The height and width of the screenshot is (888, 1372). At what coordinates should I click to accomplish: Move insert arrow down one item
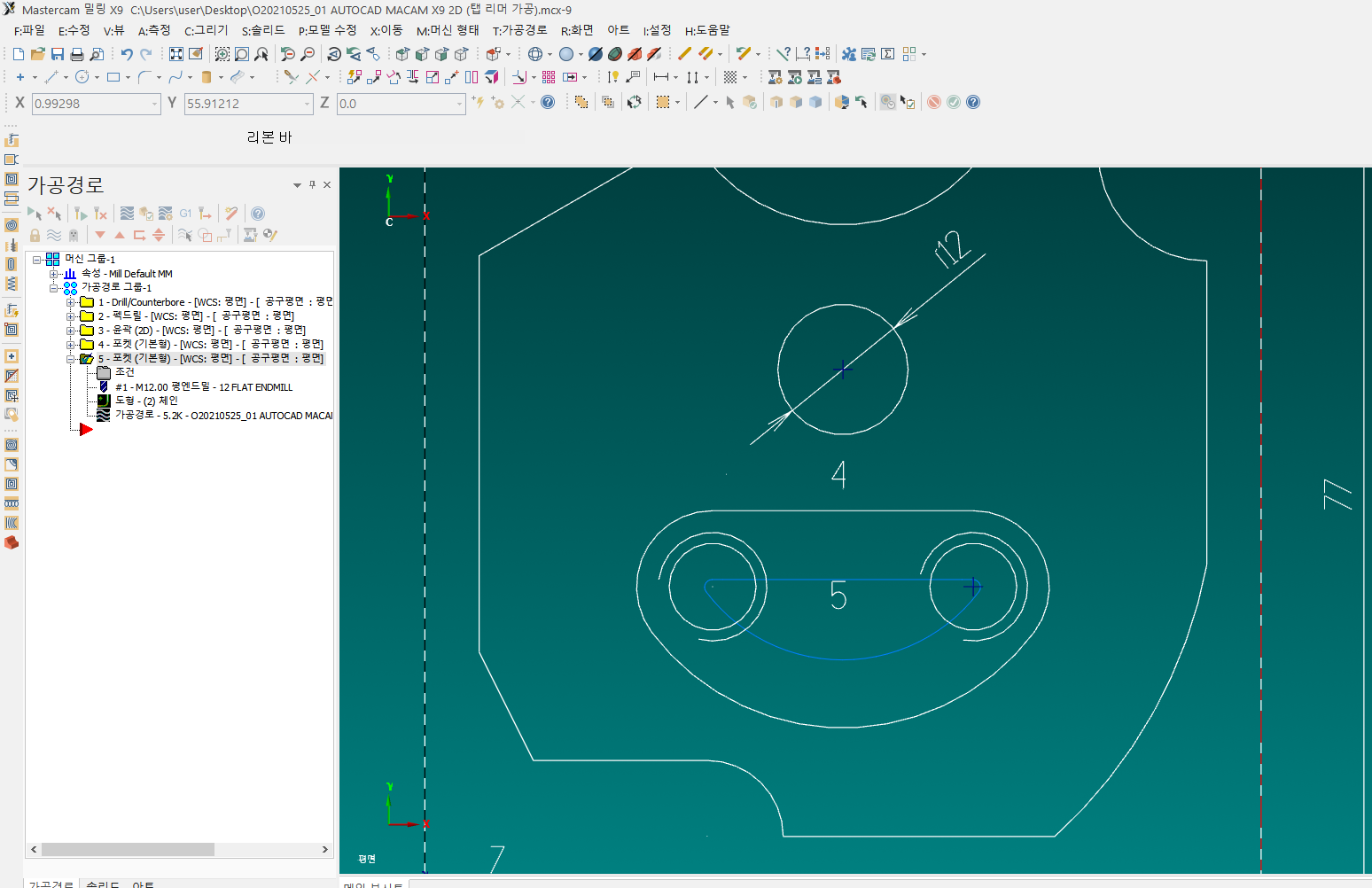[100, 235]
